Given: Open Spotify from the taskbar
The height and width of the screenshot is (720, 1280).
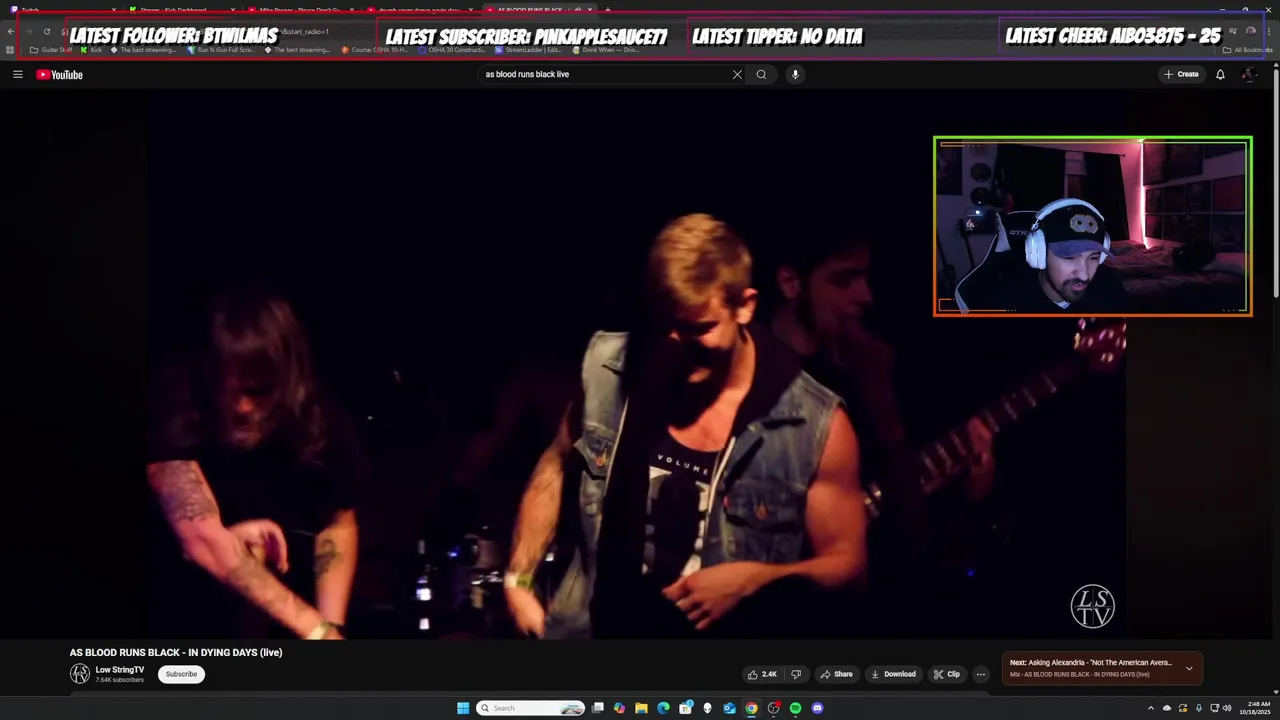Looking at the screenshot, I should pyautogui.click(x=795, y=708).
